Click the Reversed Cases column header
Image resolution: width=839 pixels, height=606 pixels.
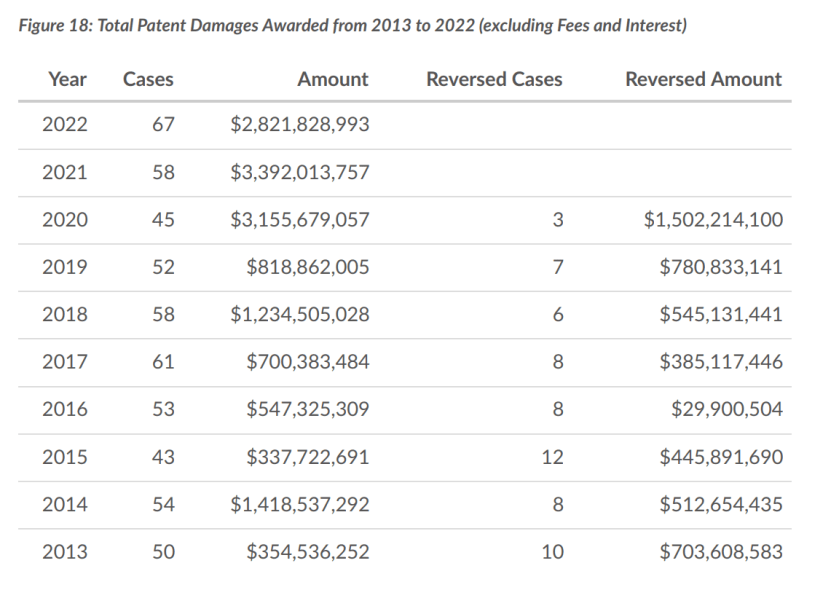[x=494, y=78]
